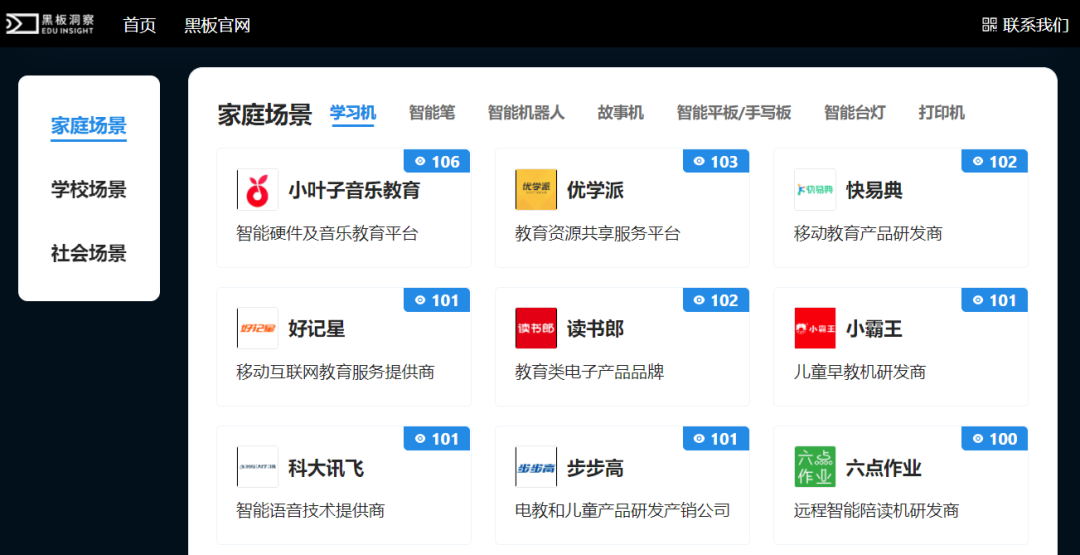Click the 家庭场景 section heading
The height and width of the screenshot is (555, 1080).
click(264, 115)
